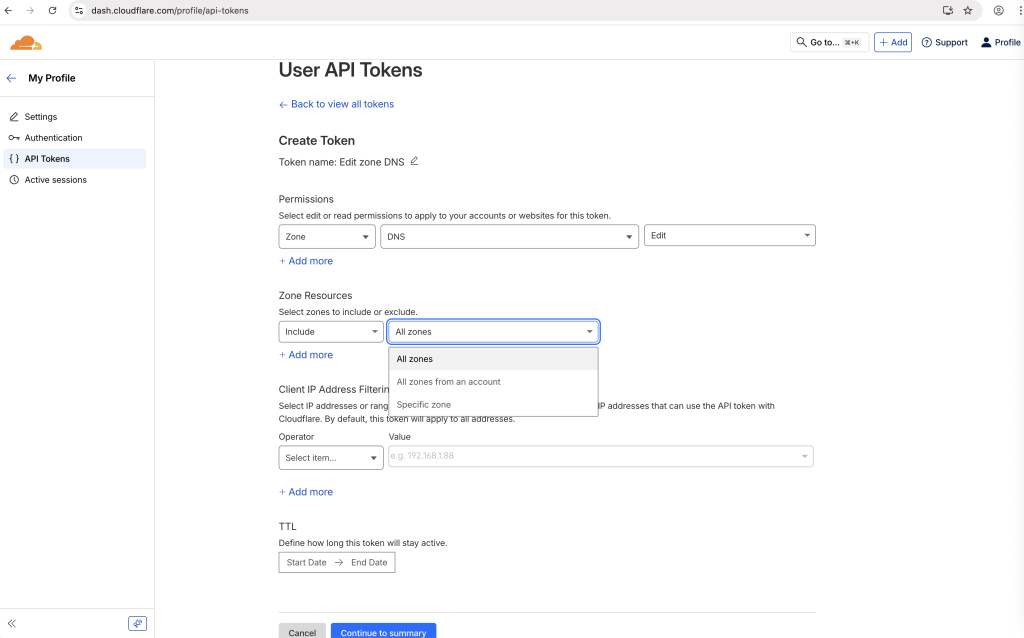
Task: Click Continue to summary button
Action: pyautogui.click(x=383, y=632)
